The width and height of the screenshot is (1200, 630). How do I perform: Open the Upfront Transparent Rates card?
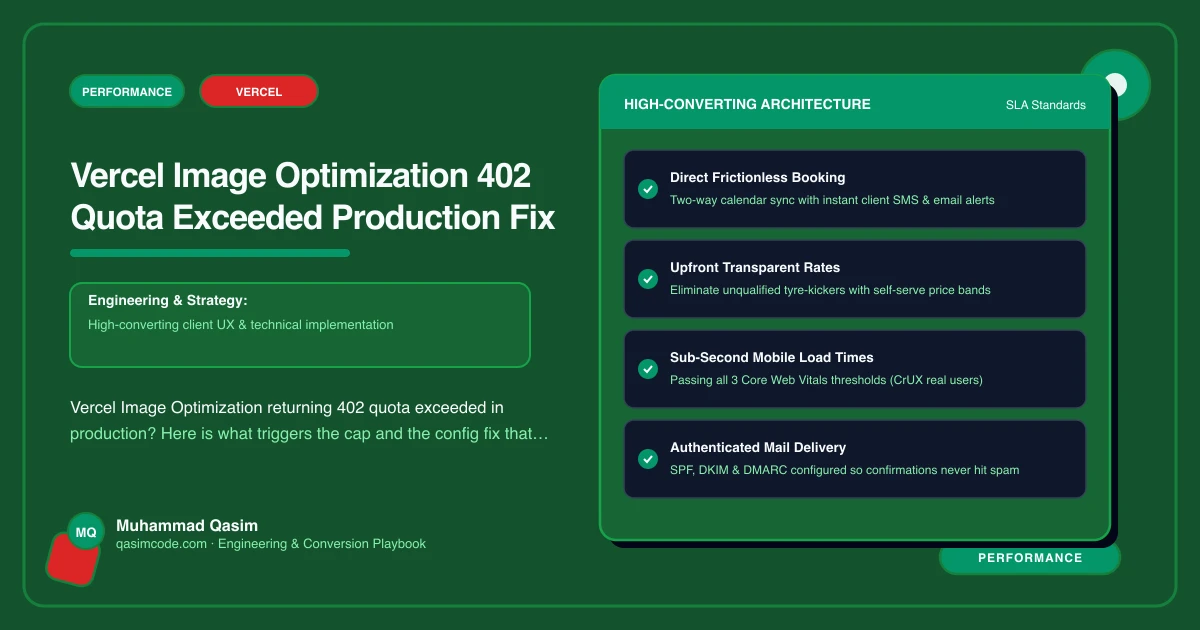click(855, 279)
